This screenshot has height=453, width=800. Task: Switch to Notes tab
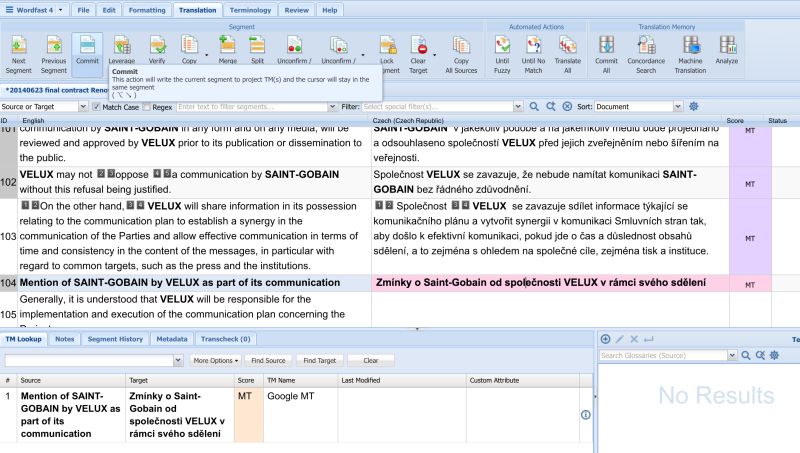tap(65, 339)
